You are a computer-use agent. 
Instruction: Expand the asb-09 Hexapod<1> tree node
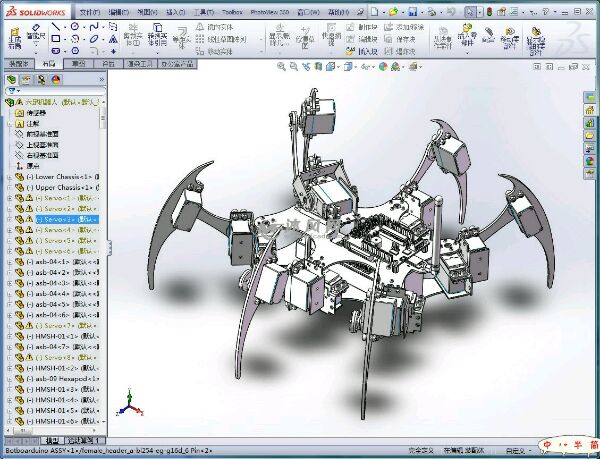coord(9,379)
